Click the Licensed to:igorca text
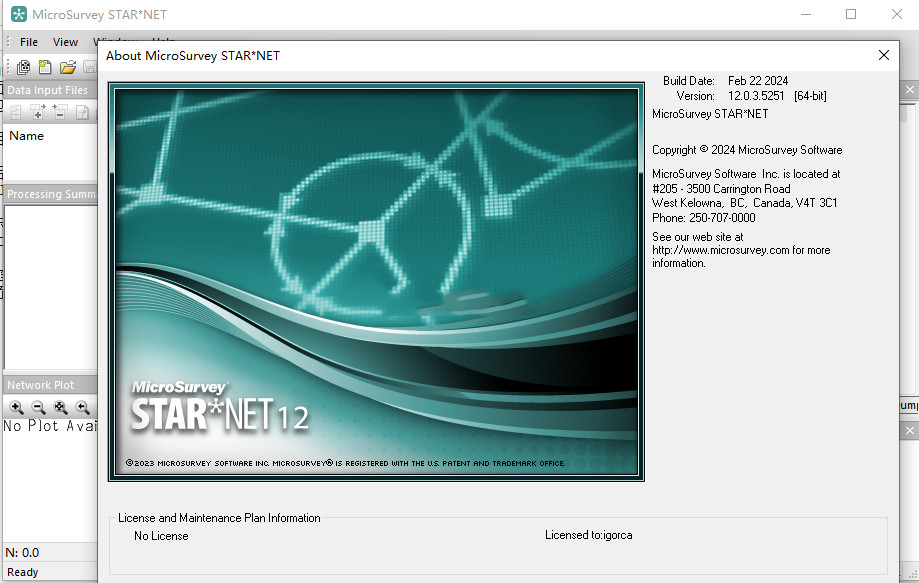This screenshot has height=583, width=919. click(x=588, y=535)
